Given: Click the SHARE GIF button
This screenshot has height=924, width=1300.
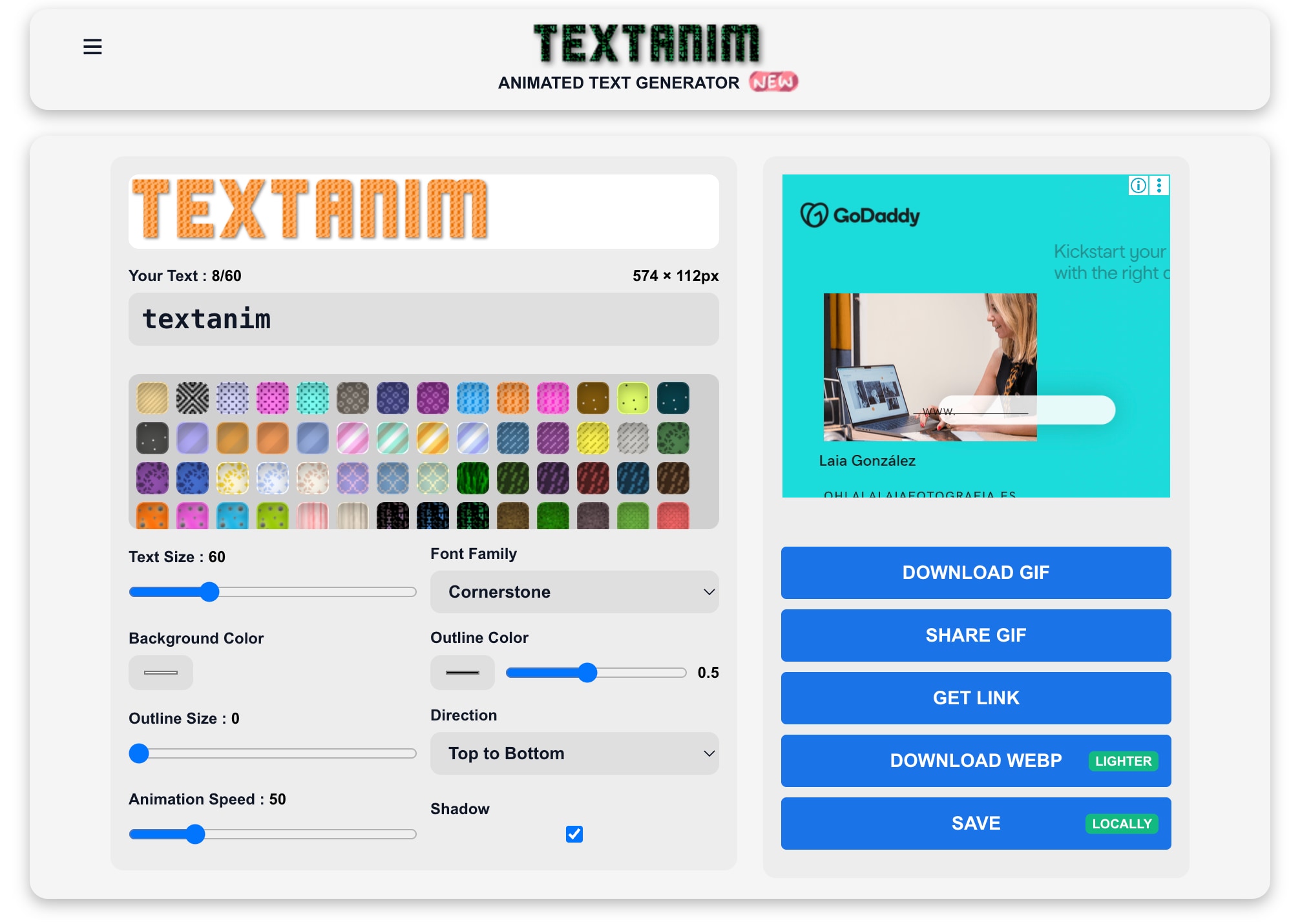Looking at the screenshot, I should 975,635.
